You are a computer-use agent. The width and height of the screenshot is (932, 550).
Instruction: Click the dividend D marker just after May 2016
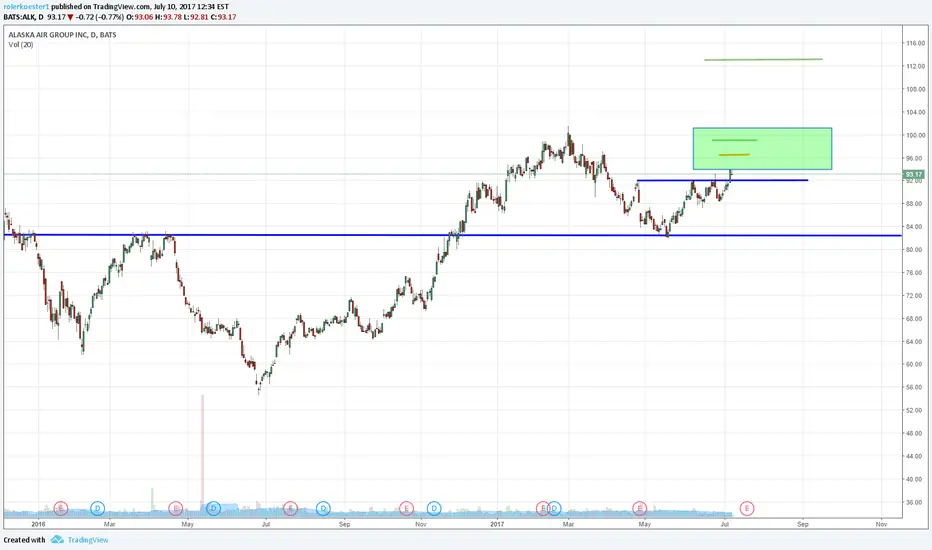point(213,508)
